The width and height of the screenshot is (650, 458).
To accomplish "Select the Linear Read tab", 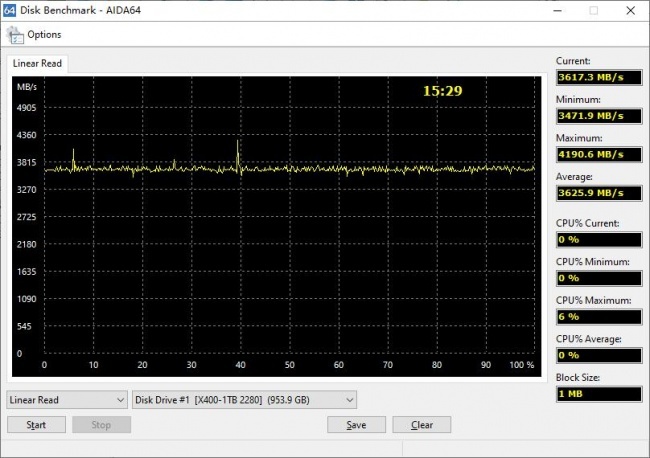I will tap(37, 63).
